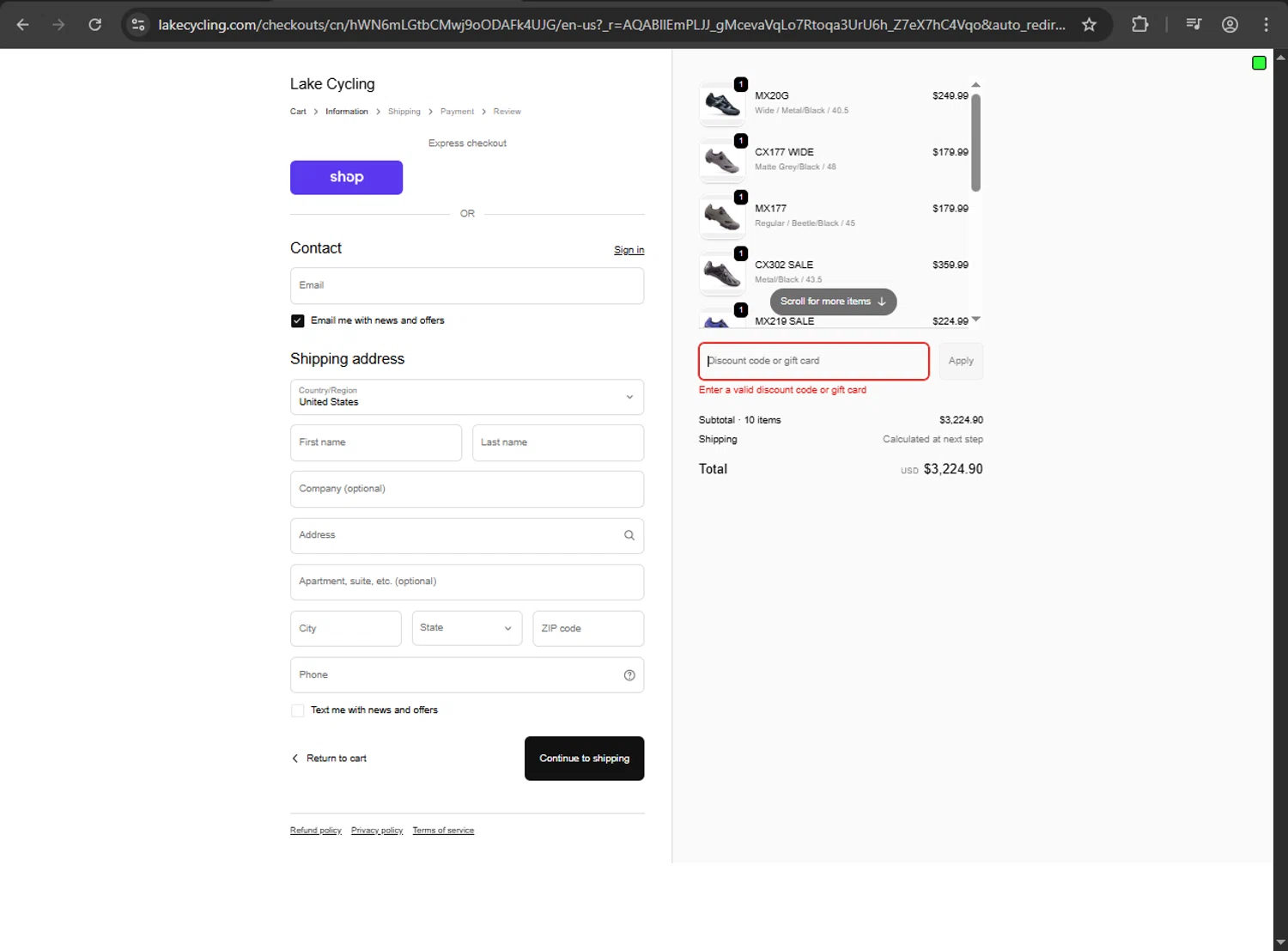Click the MX177 shoe thumbnail
Screen dimensions: 1288x951
722,216
